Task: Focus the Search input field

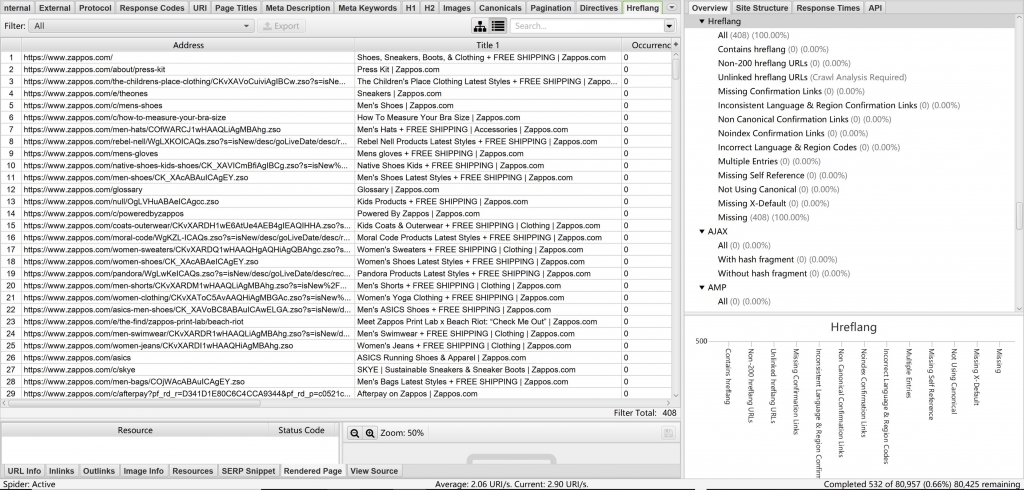Action: pos(587,26)
